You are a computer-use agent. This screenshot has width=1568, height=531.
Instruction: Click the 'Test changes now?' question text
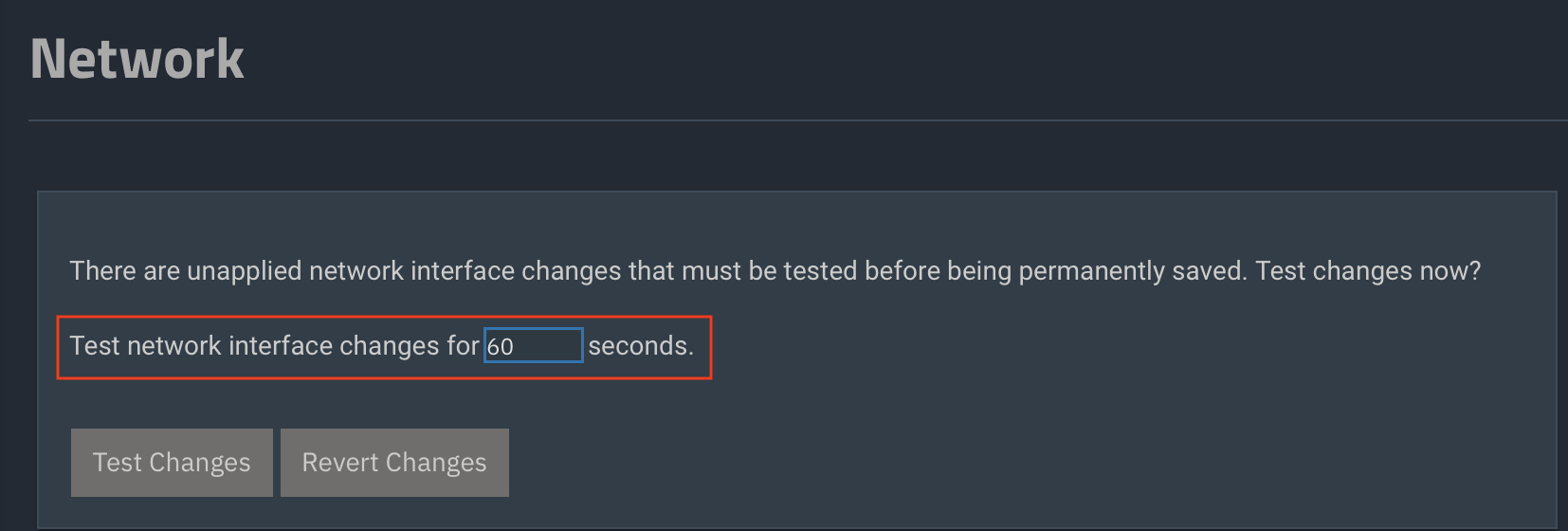[1368, 271]
